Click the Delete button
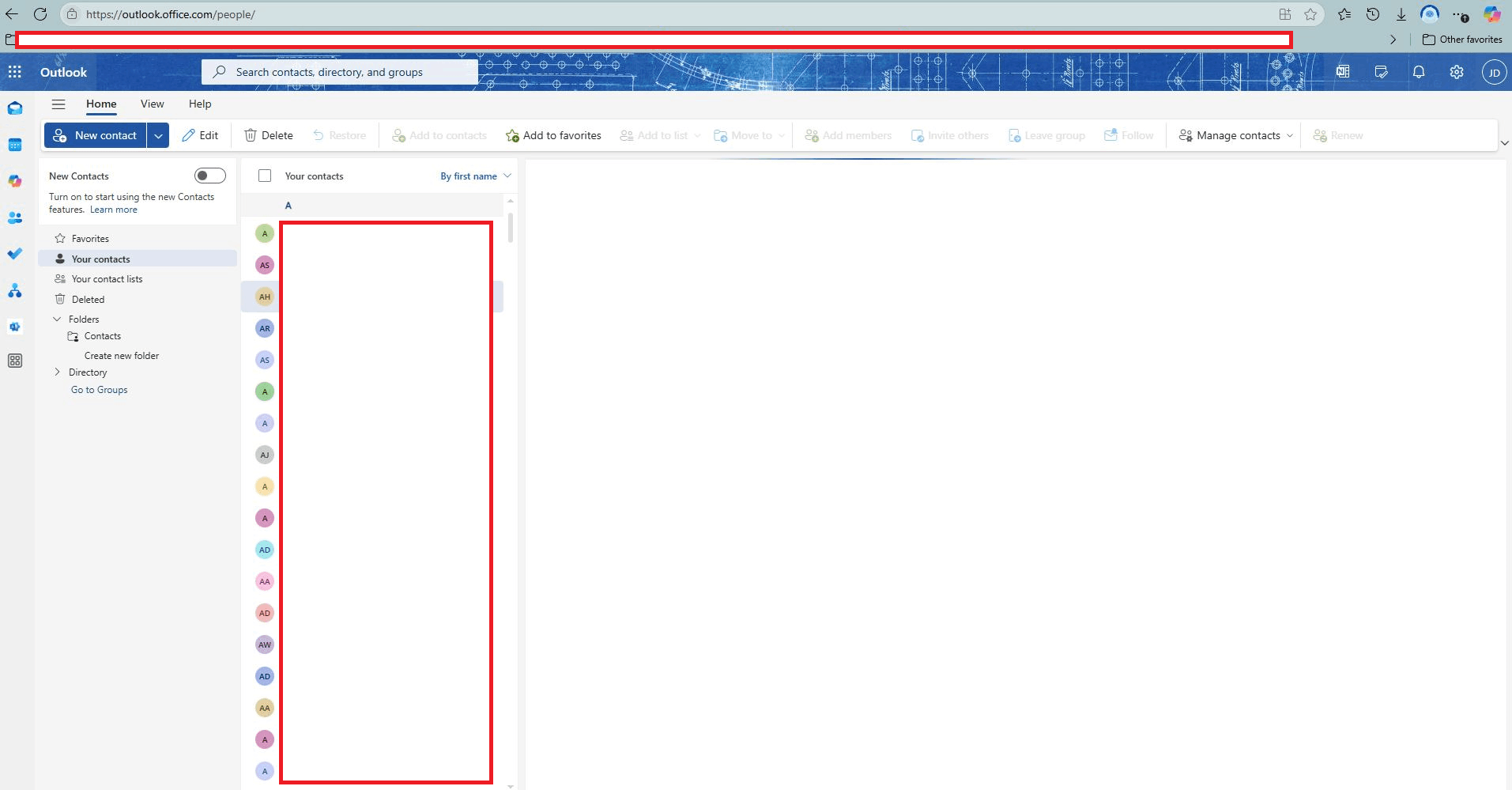1512x790 pixels. click(269, 135)
